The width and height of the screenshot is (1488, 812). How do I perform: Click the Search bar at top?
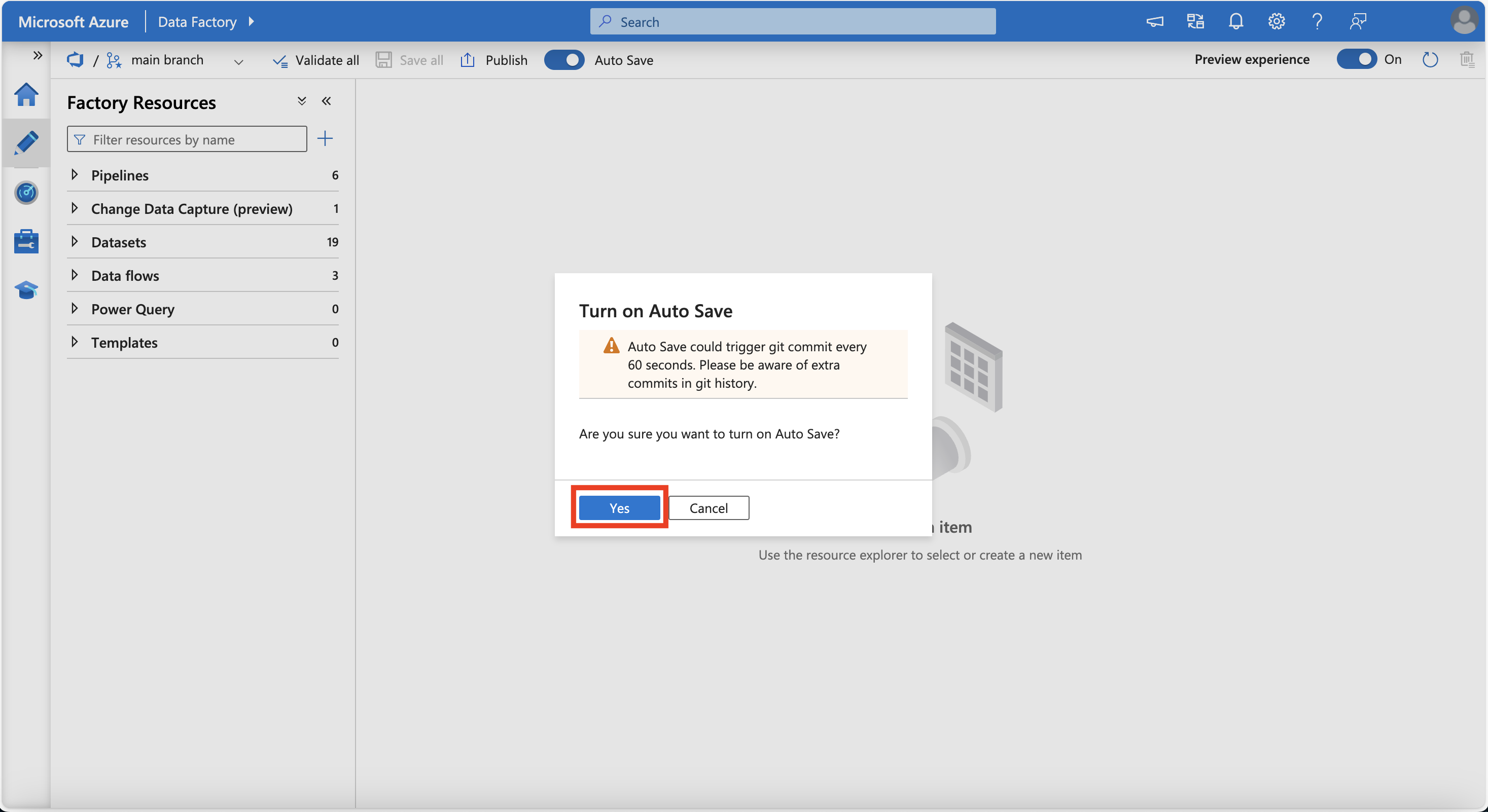(x=794, y=20)
